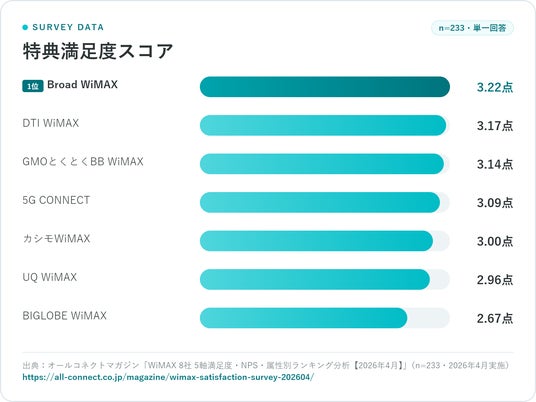
Task: Click the 出典 source citation text
Action: point(266,365)
